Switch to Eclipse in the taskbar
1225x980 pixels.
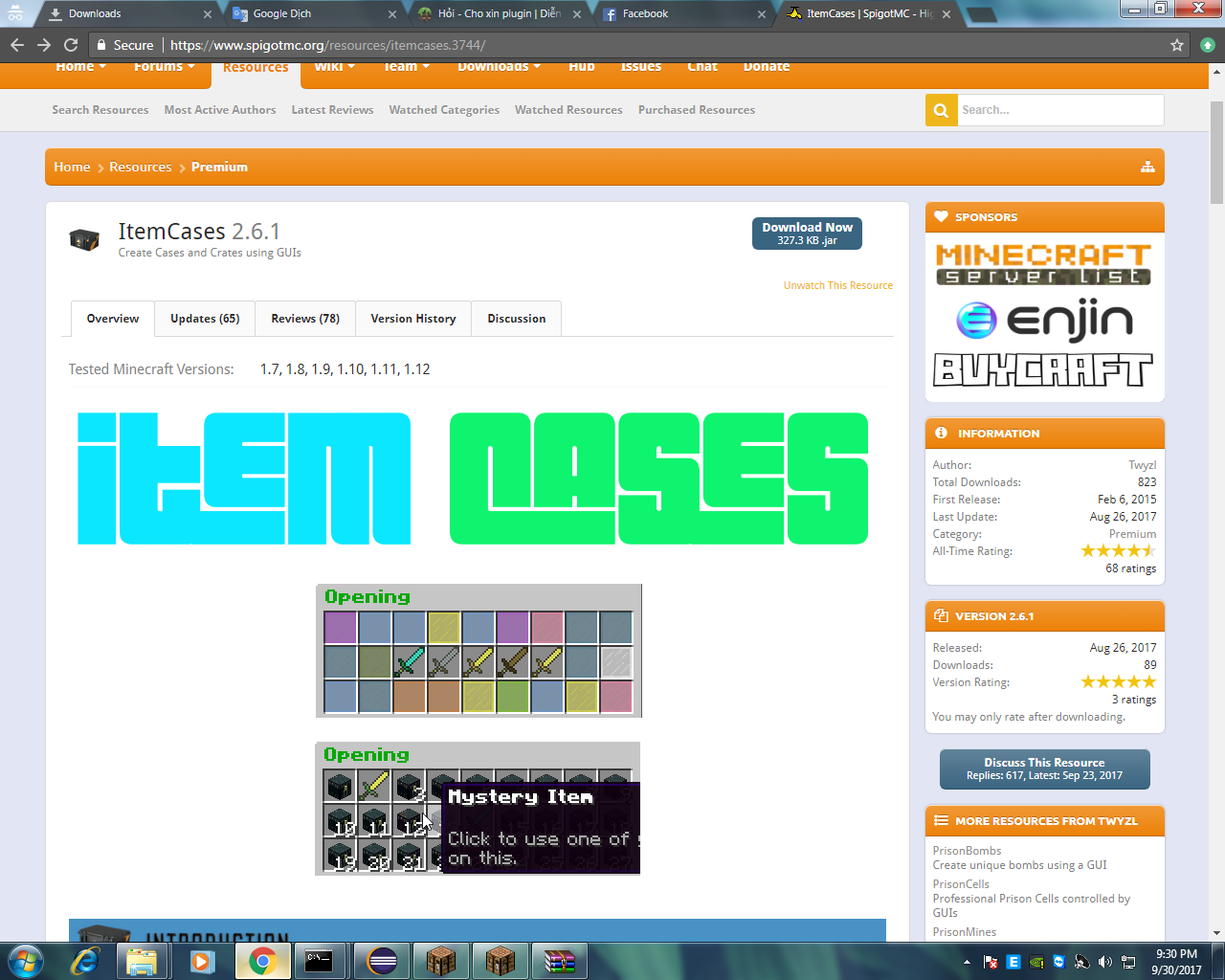[x=382, y=961]
